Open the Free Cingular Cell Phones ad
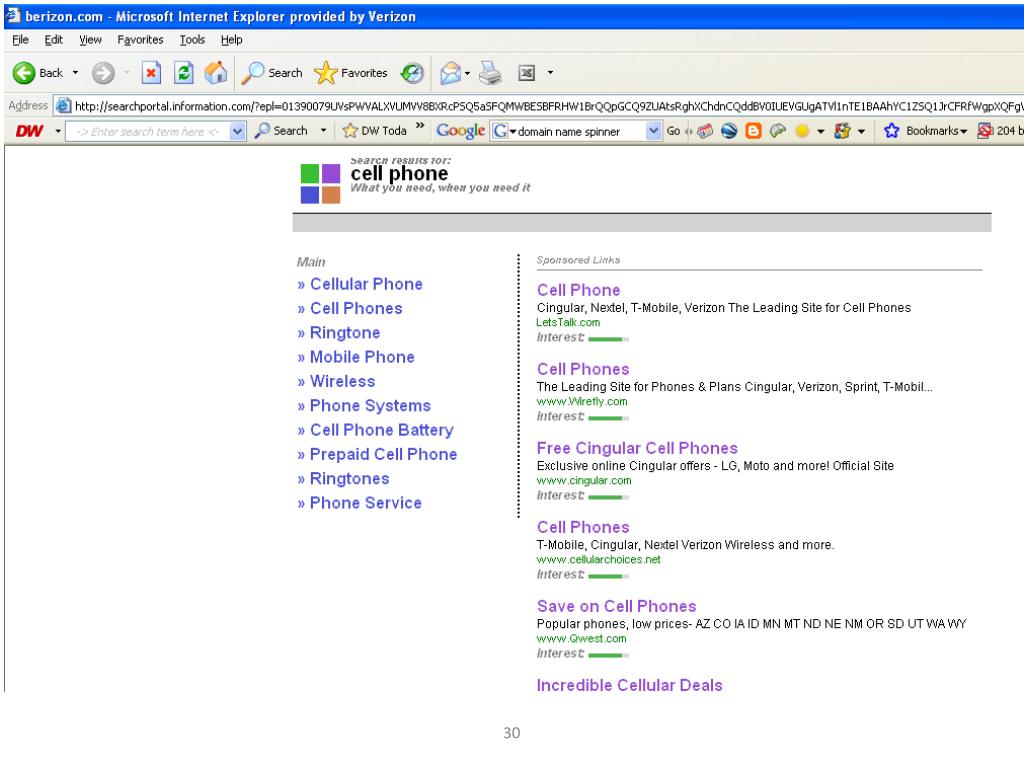Viewport: 1024px width, 768px height. (637, 448)
